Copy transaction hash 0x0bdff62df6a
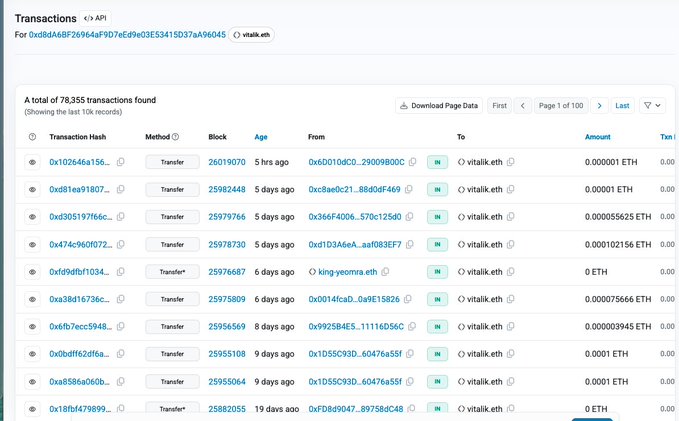 pyautogui.click(x=121, y=353)
